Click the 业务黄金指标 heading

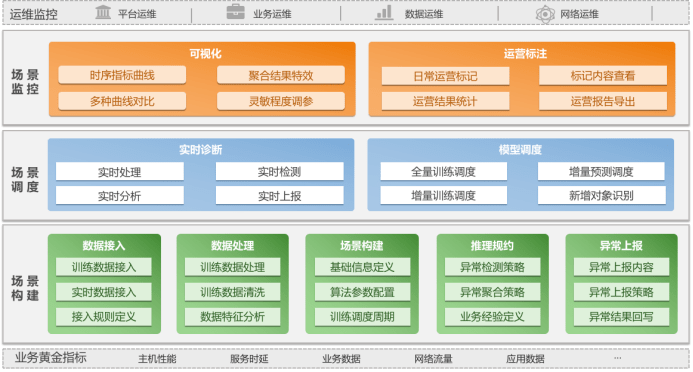[x=50, y=357]
